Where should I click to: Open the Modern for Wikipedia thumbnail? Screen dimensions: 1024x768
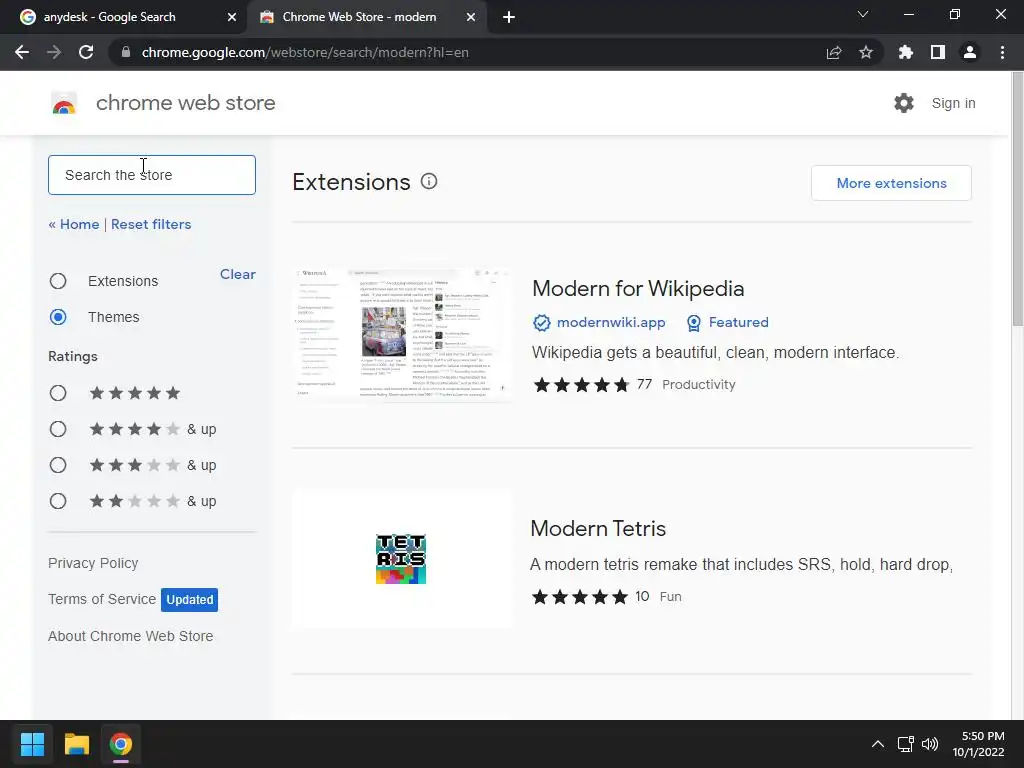coord(401,333)
